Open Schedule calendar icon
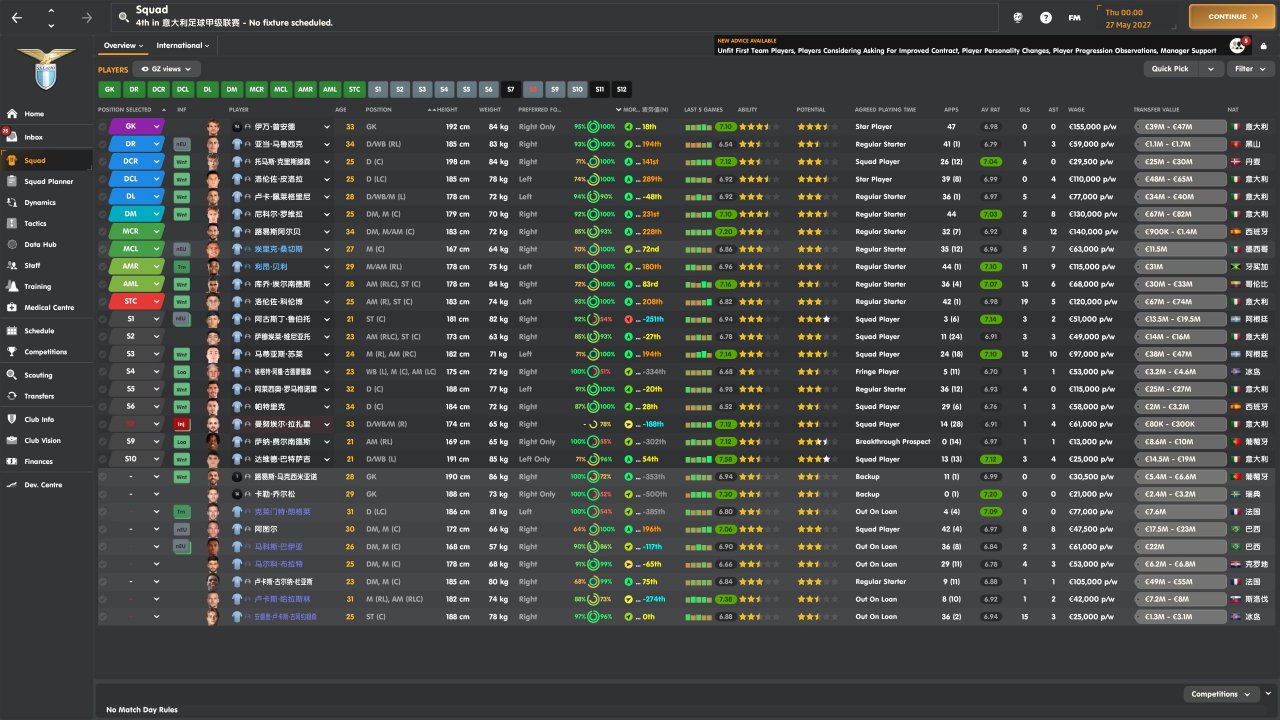Screen dimensions: 1280x720 [12, 330]
